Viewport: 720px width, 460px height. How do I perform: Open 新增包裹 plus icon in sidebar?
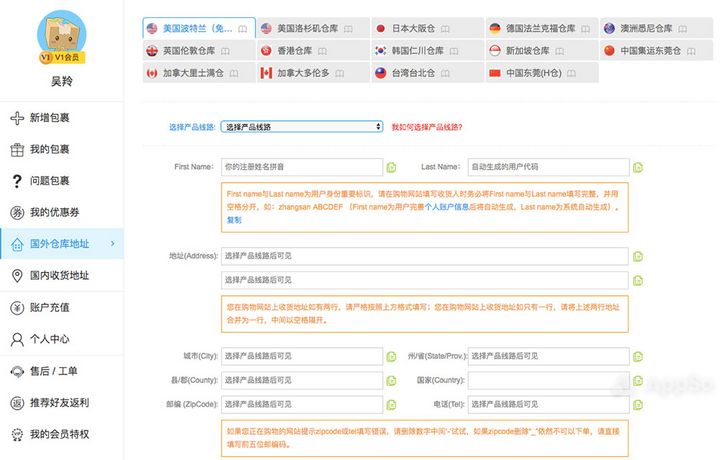coord(17,118)
